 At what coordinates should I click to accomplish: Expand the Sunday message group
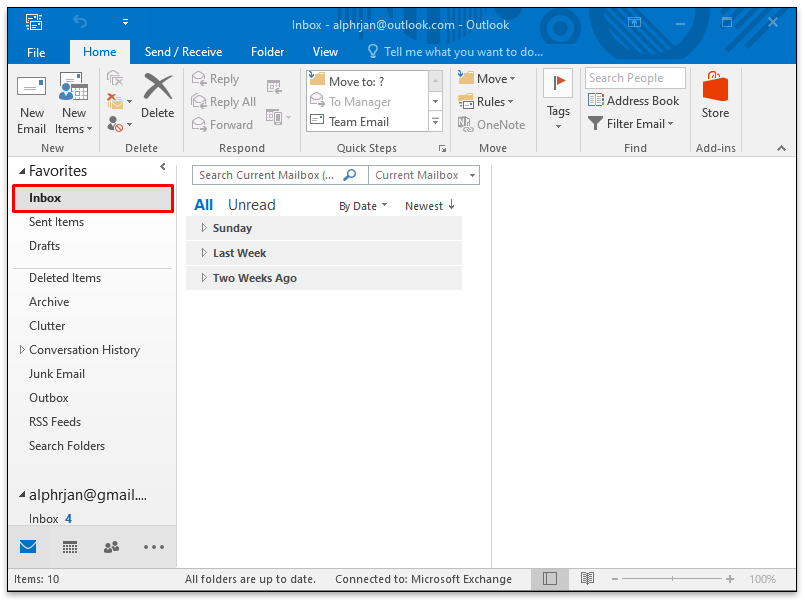[x=204, y=228]
